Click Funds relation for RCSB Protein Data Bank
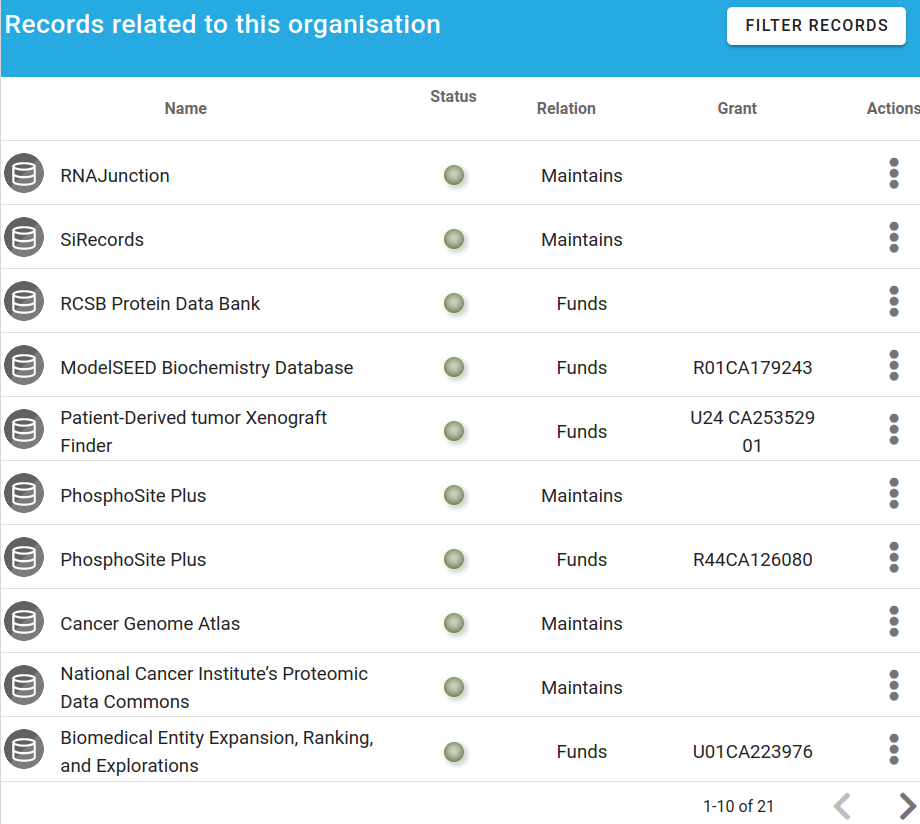 pyautogui.click(x=581, y=303)
